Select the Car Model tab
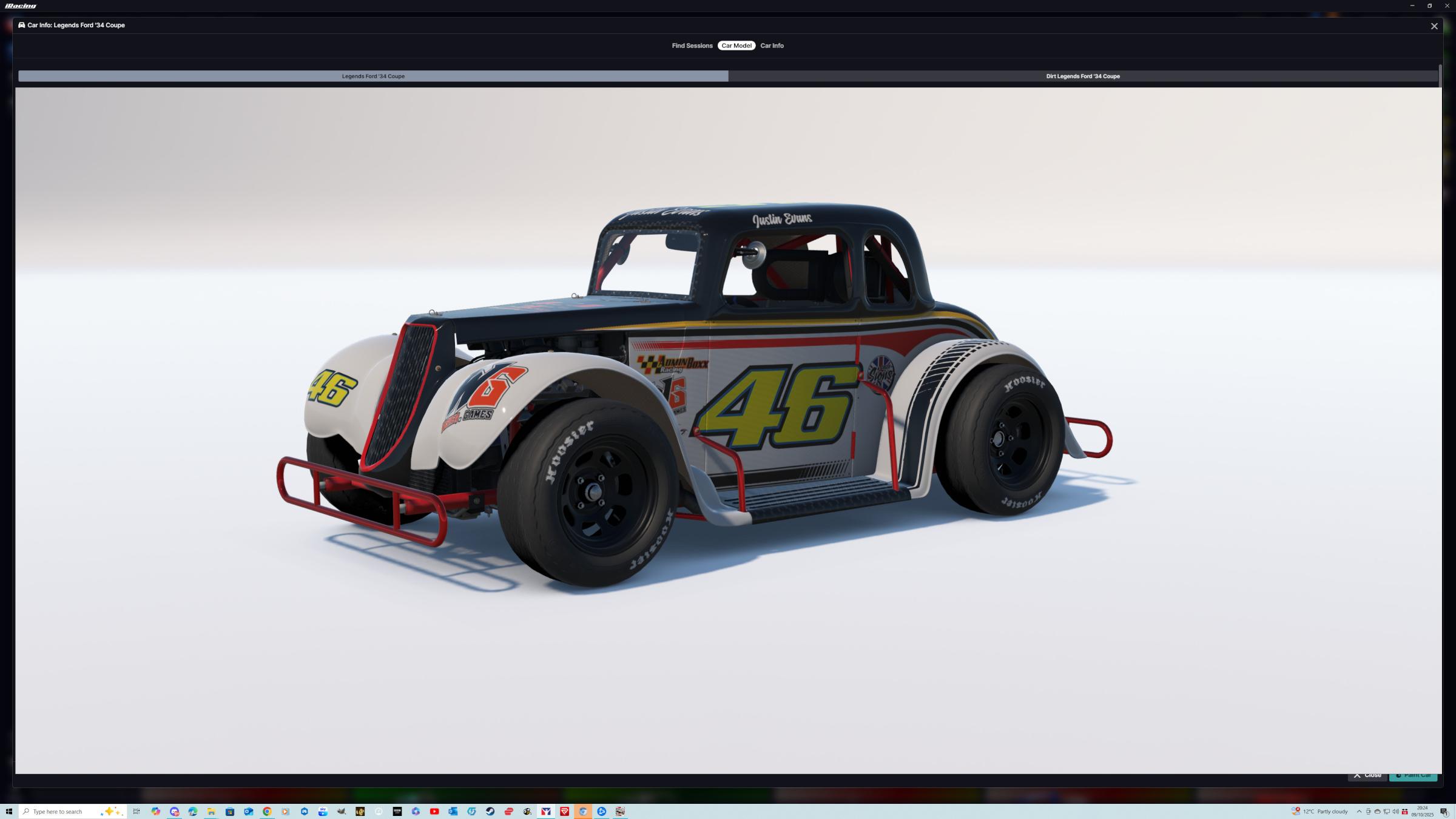 pos(736,45)
